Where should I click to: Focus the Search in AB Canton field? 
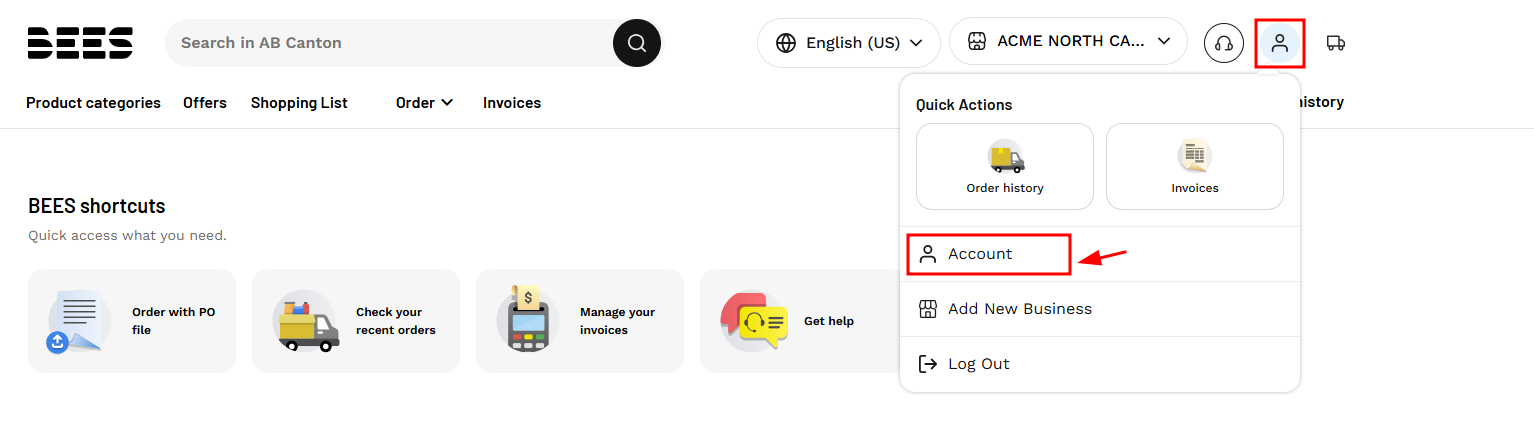(390, 43)
